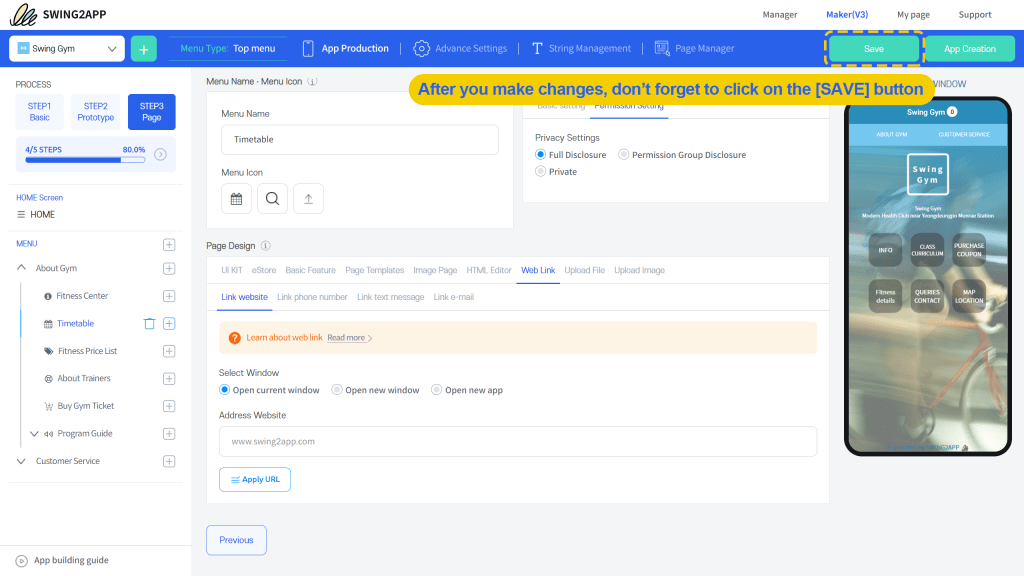Select the Link phone number tab
1024x576 pixels.
(312, 297)
